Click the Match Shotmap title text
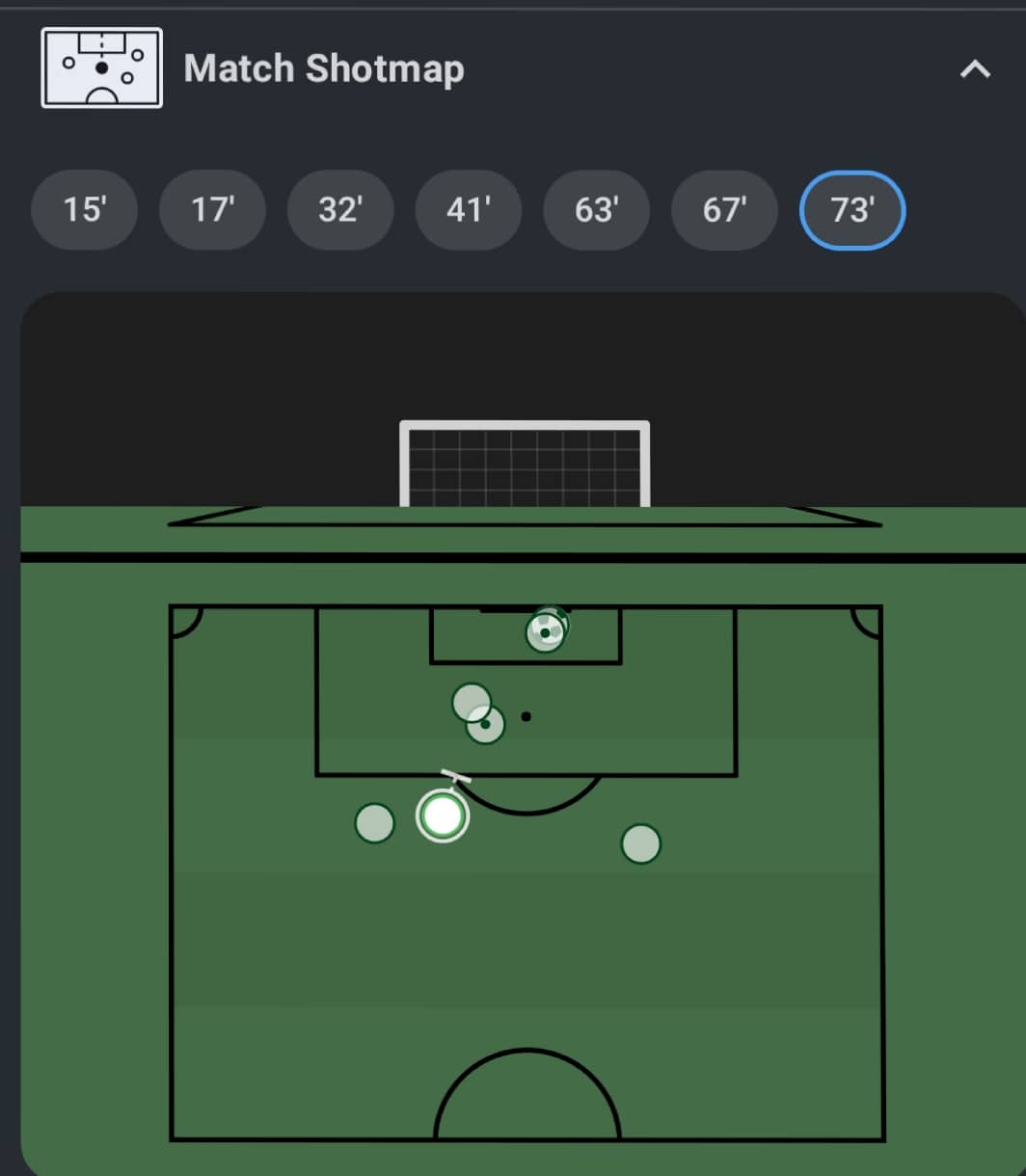The height and width of the screenshot is (1176, 1026). (x=324, y=69)
